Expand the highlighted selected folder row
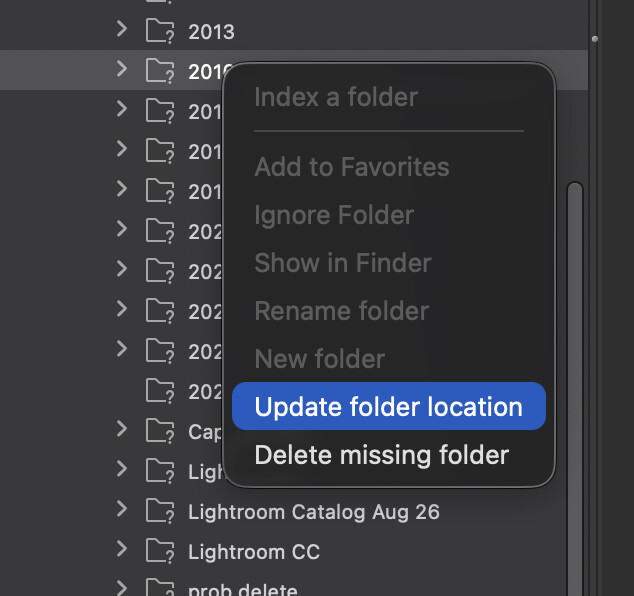This screenshot has height=596, width=634. [x=122, y=69]
